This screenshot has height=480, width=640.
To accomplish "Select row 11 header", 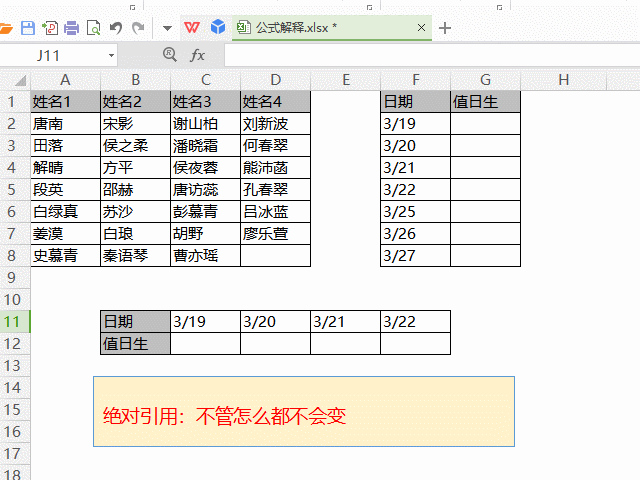I will [15, 322].
